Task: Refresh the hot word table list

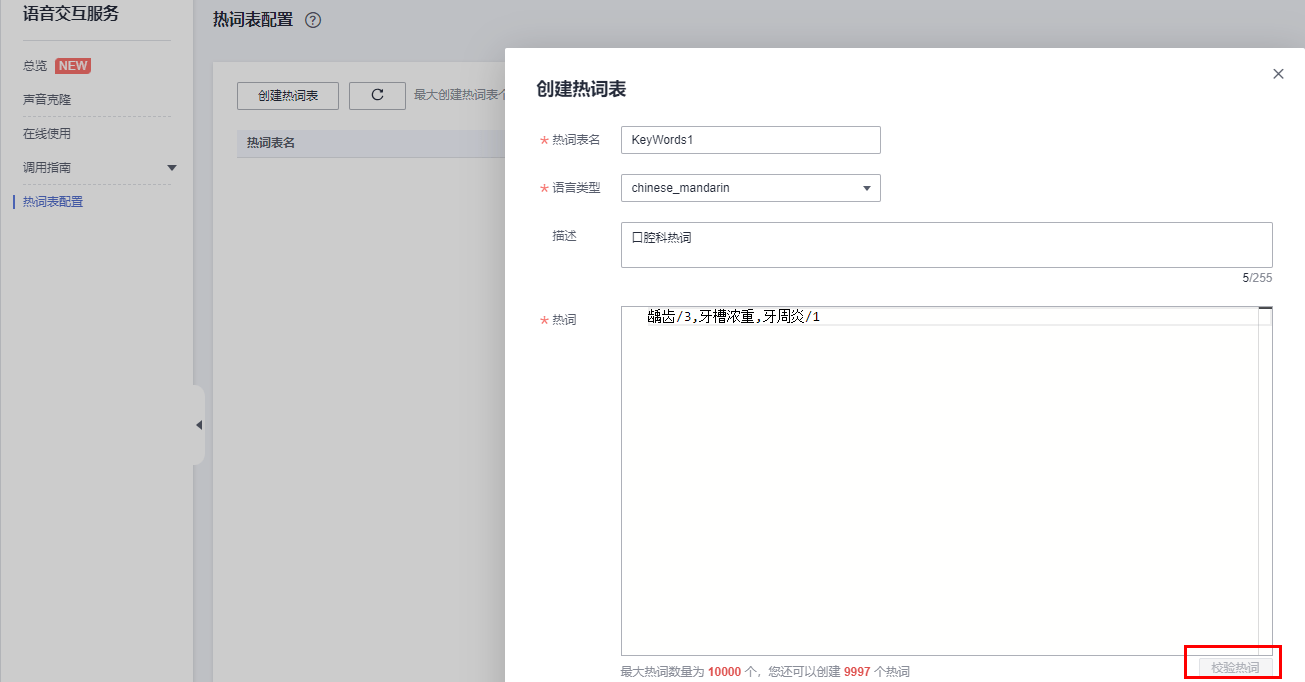Action: click(377, 95)
